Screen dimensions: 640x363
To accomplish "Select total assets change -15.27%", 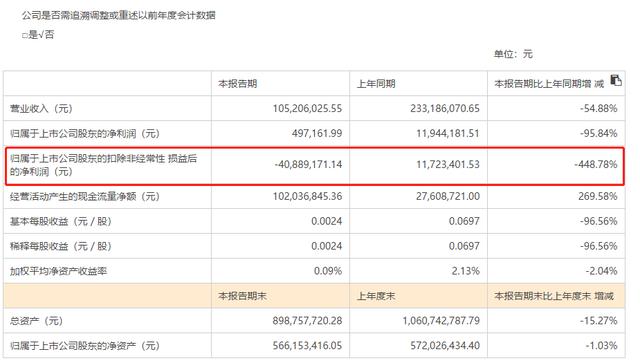I will point(598,321).
